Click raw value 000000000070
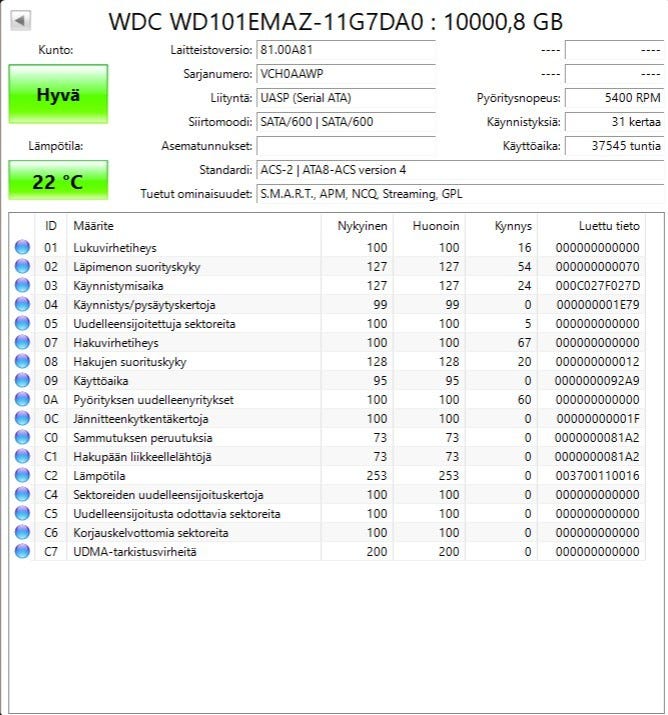 click(597, 267)
